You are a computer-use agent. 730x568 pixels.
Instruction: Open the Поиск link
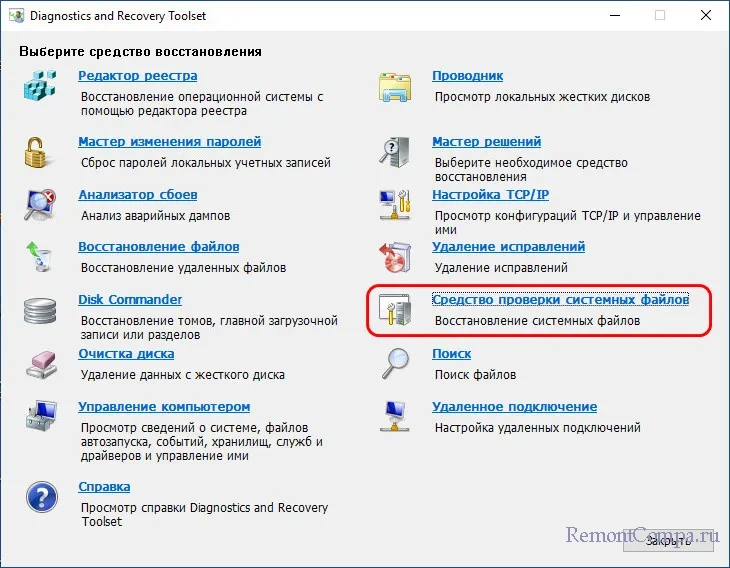point(452,354)
